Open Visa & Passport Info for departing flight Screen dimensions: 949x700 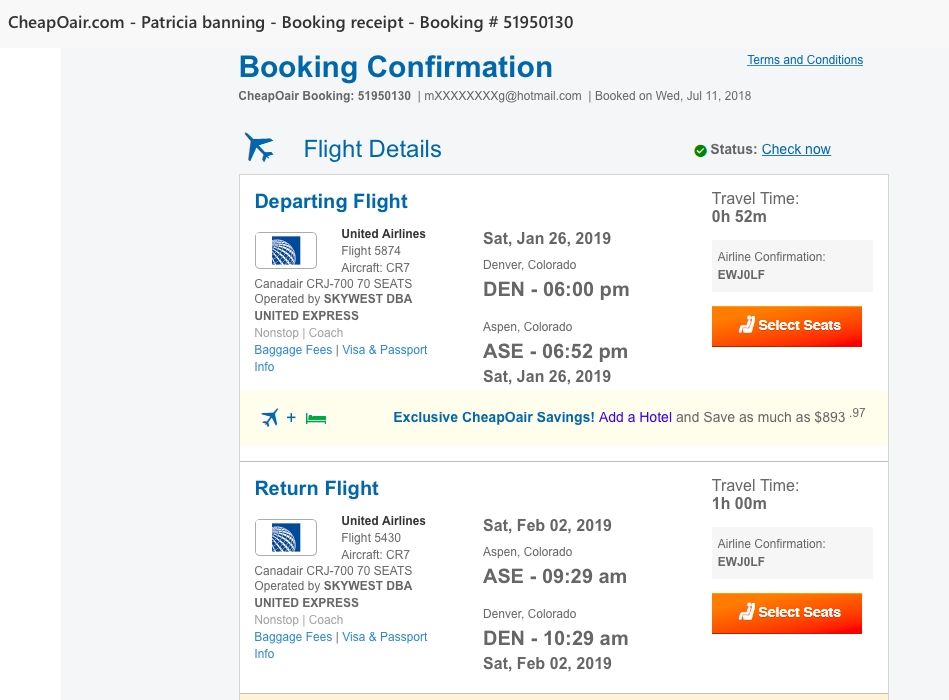click(341, 358)
